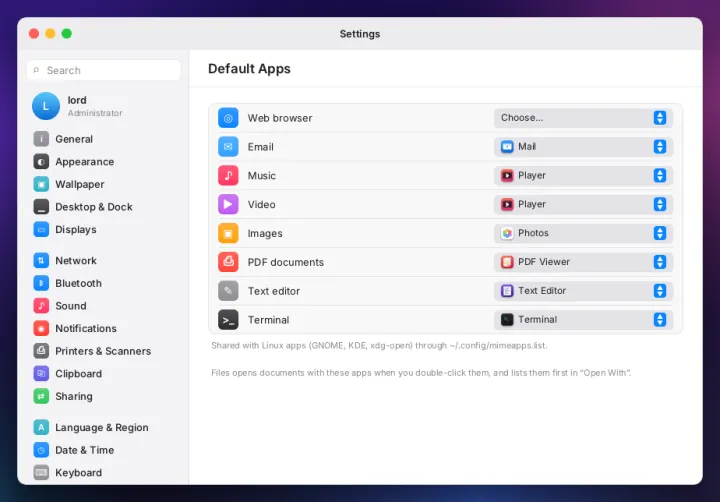
Task: Open Bluetooth settings
Action: [x=105, y=283]
